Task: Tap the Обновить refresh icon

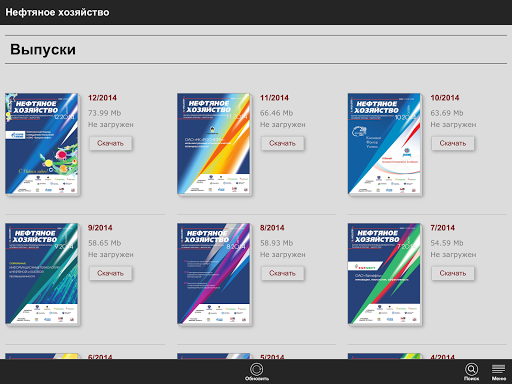Action: 257,372
